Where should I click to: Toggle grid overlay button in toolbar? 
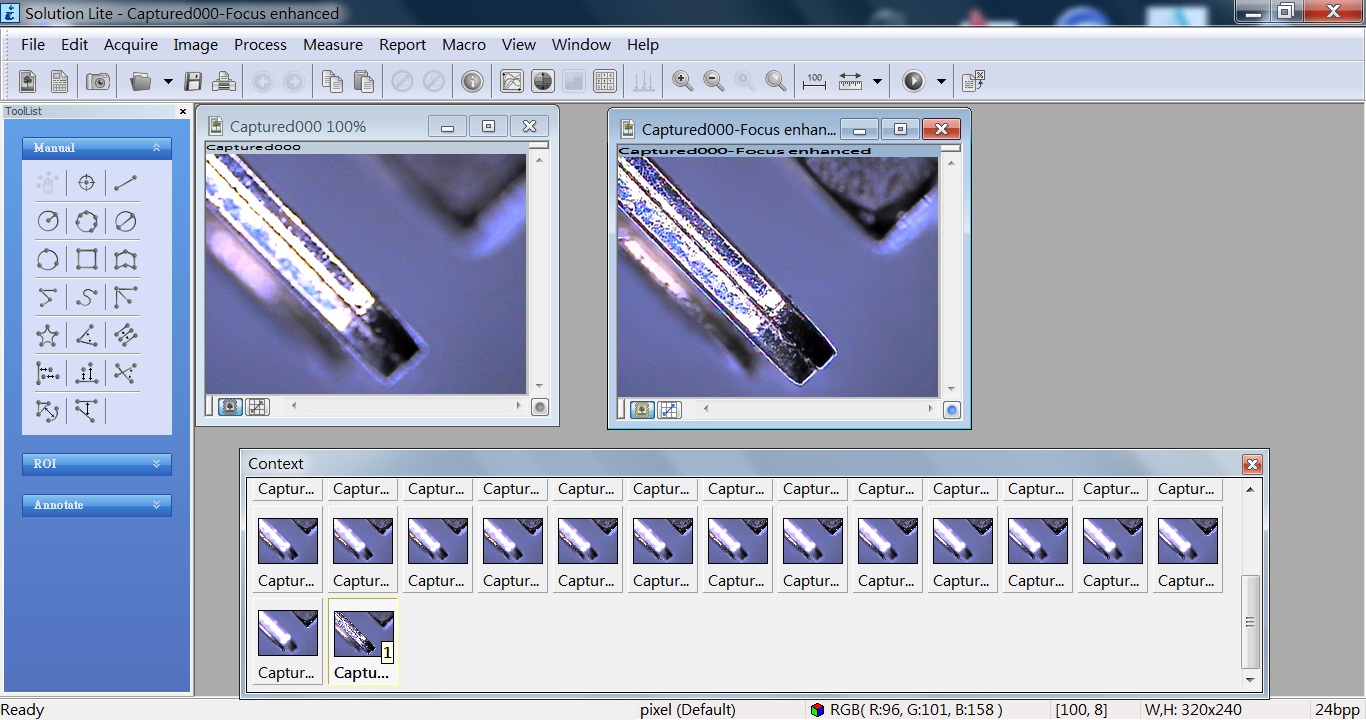605,82
